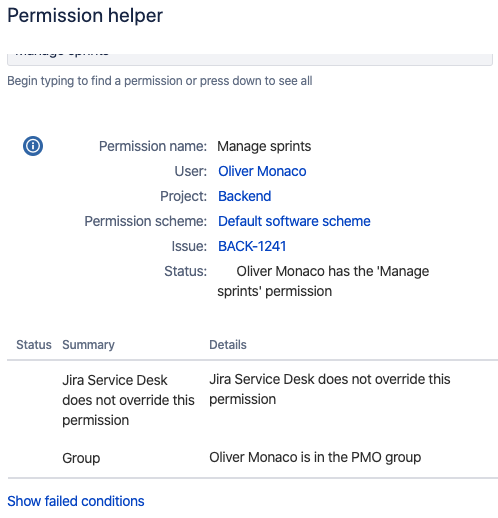498x518 pixels.
Task: Click the 'Oliver Monaco has the Manage sprints permission' status
Action: [323, 281]
